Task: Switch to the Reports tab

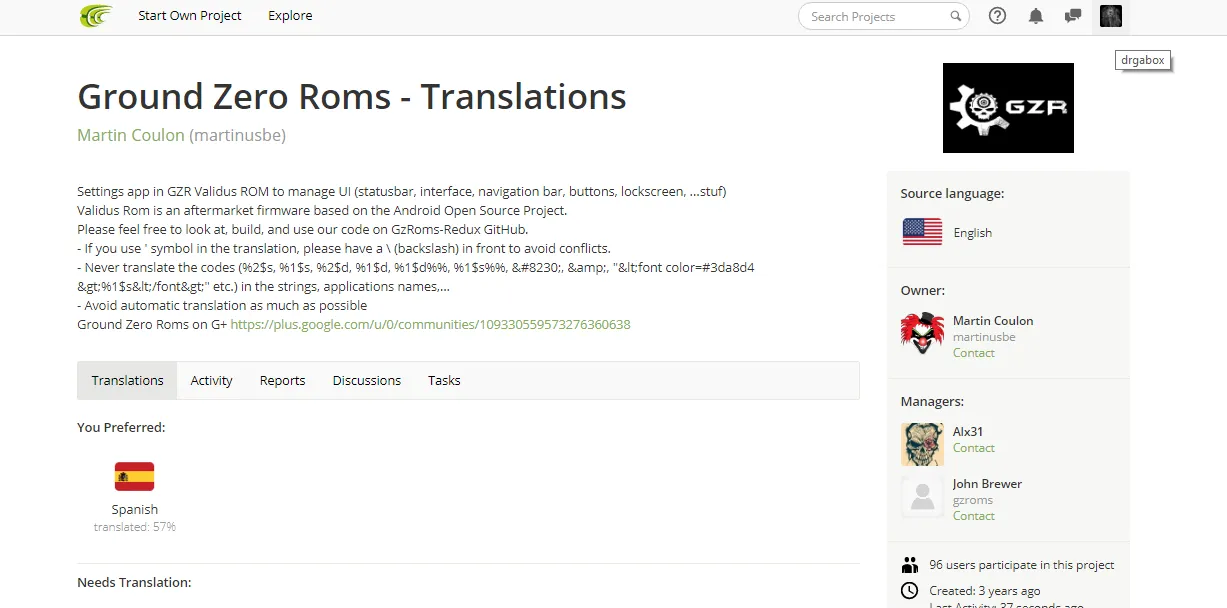Action: pyautogui.click(x=282, y=380)
